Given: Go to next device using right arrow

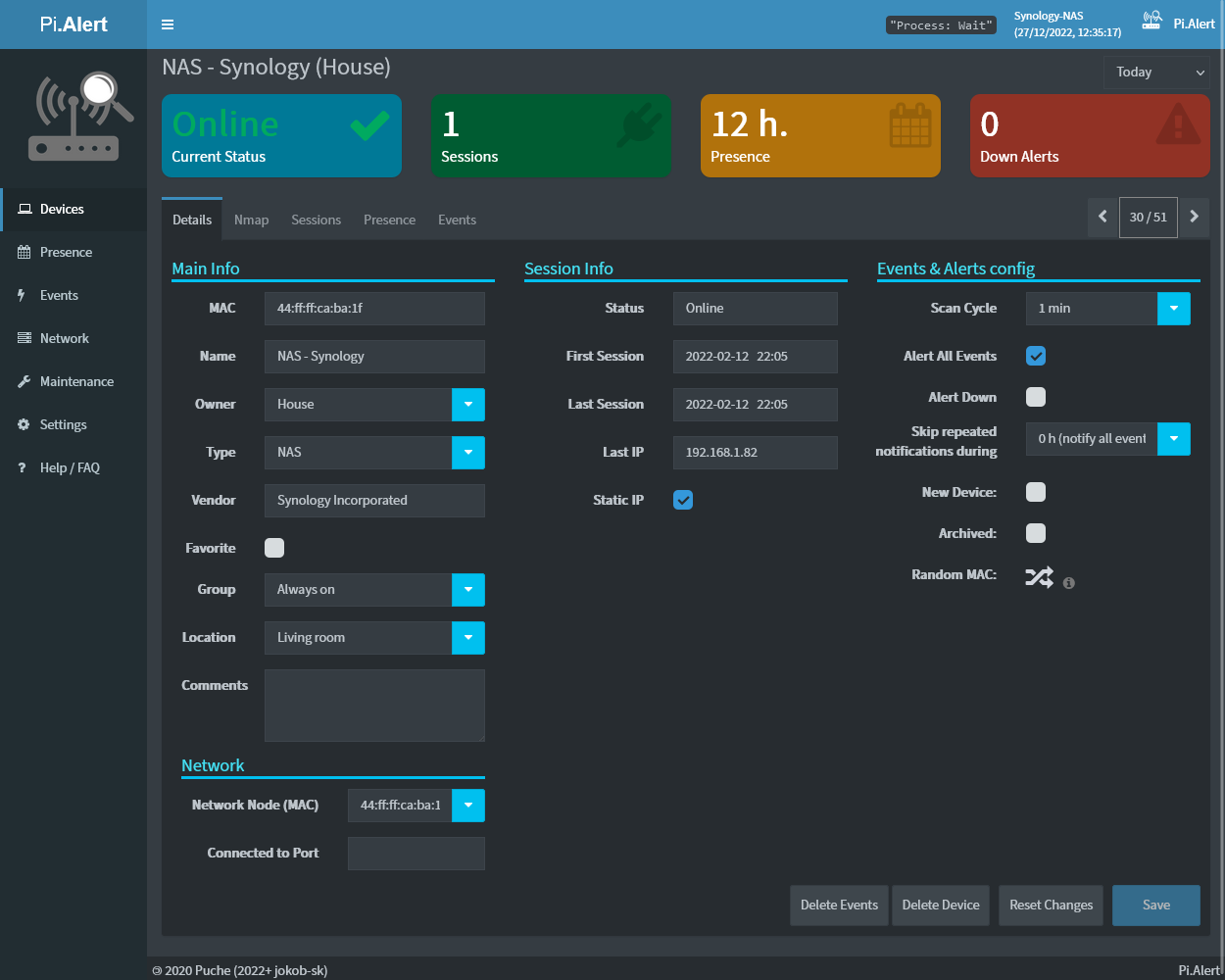Looking at the screenshot, I should (1194, 217).
